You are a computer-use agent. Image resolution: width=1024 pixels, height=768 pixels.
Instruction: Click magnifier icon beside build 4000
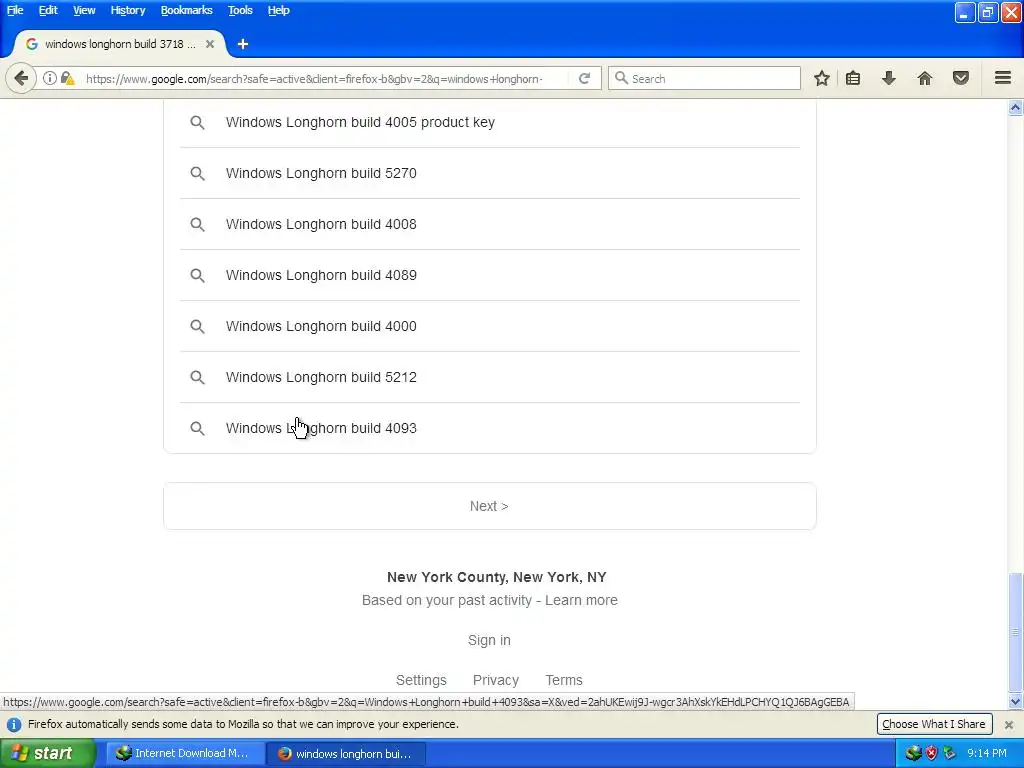(x=197, y=326)
